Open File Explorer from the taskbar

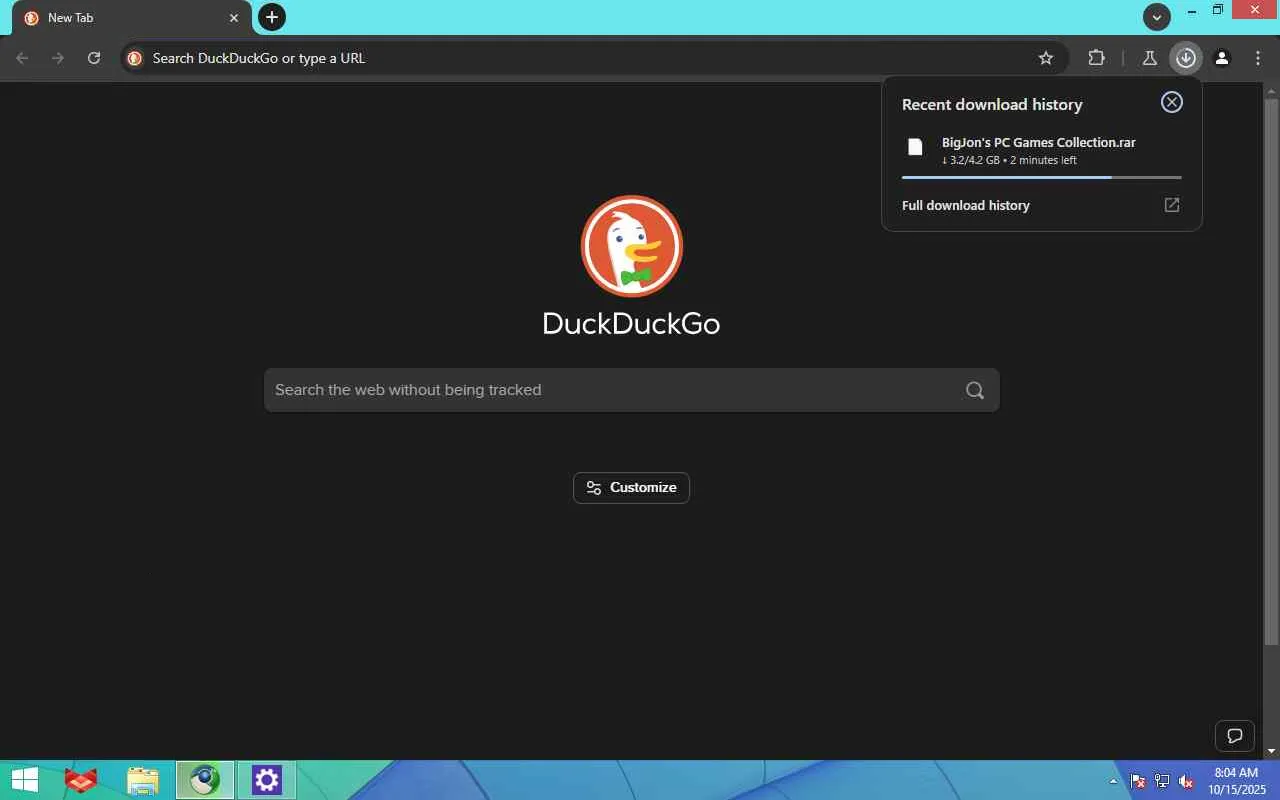coord(143,780)
